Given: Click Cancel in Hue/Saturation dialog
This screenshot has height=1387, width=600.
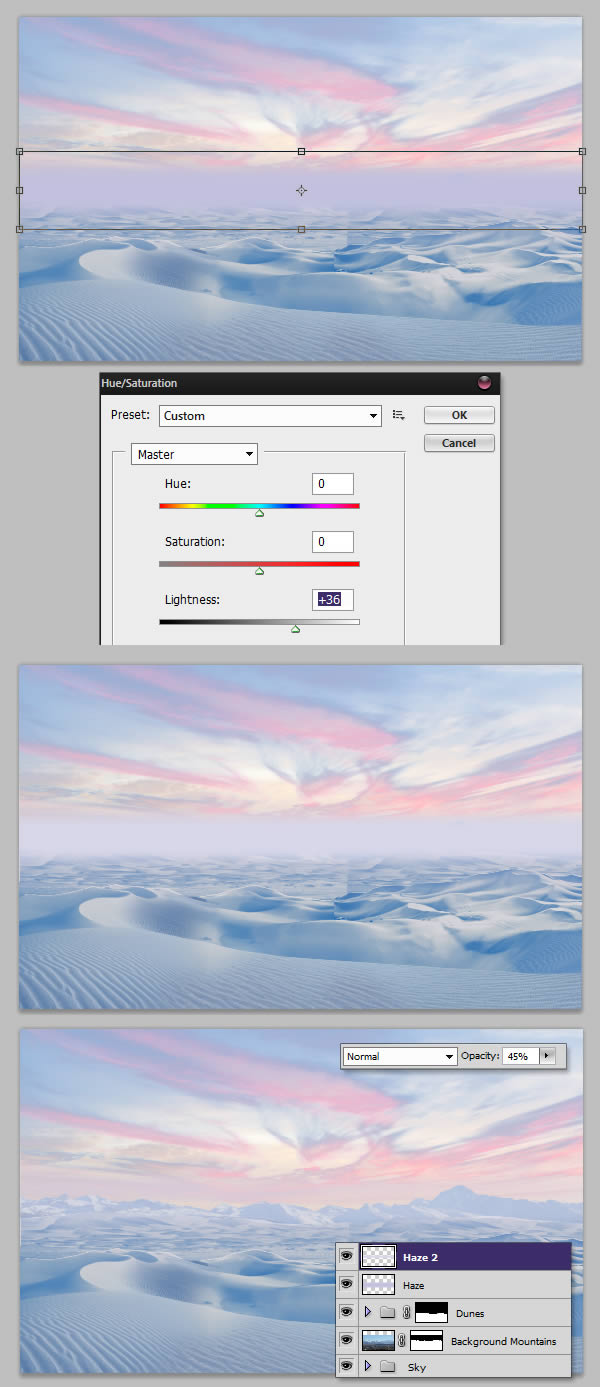Looking at the screenshot, I should pos(459,443).
